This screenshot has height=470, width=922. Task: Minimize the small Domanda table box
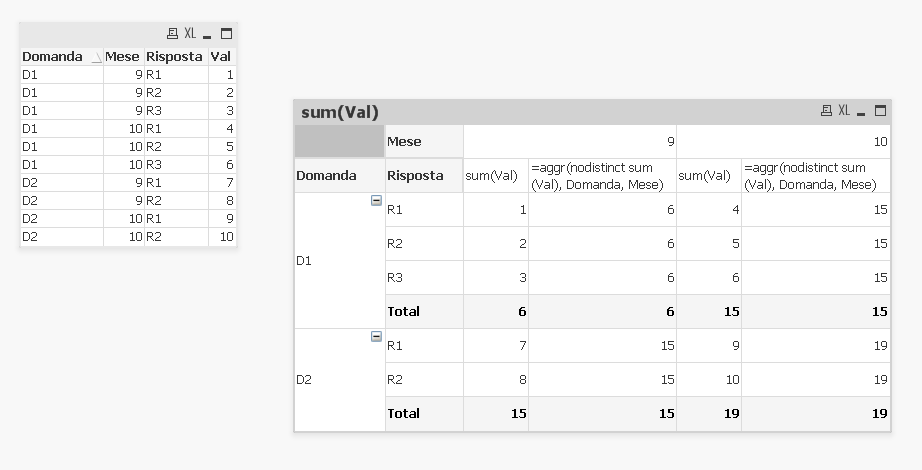click(208, 34)
